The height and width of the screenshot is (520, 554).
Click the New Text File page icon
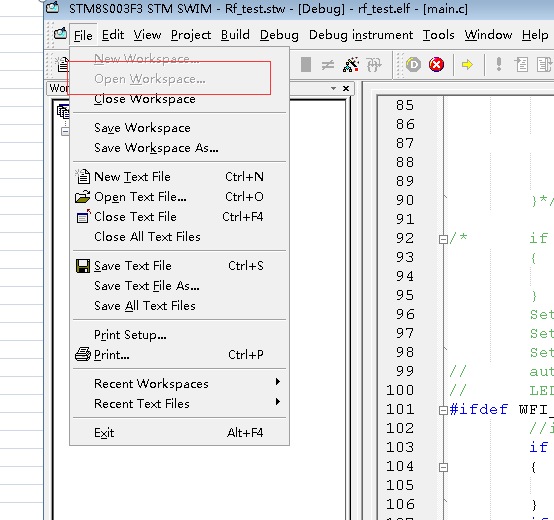click(82, 176)
